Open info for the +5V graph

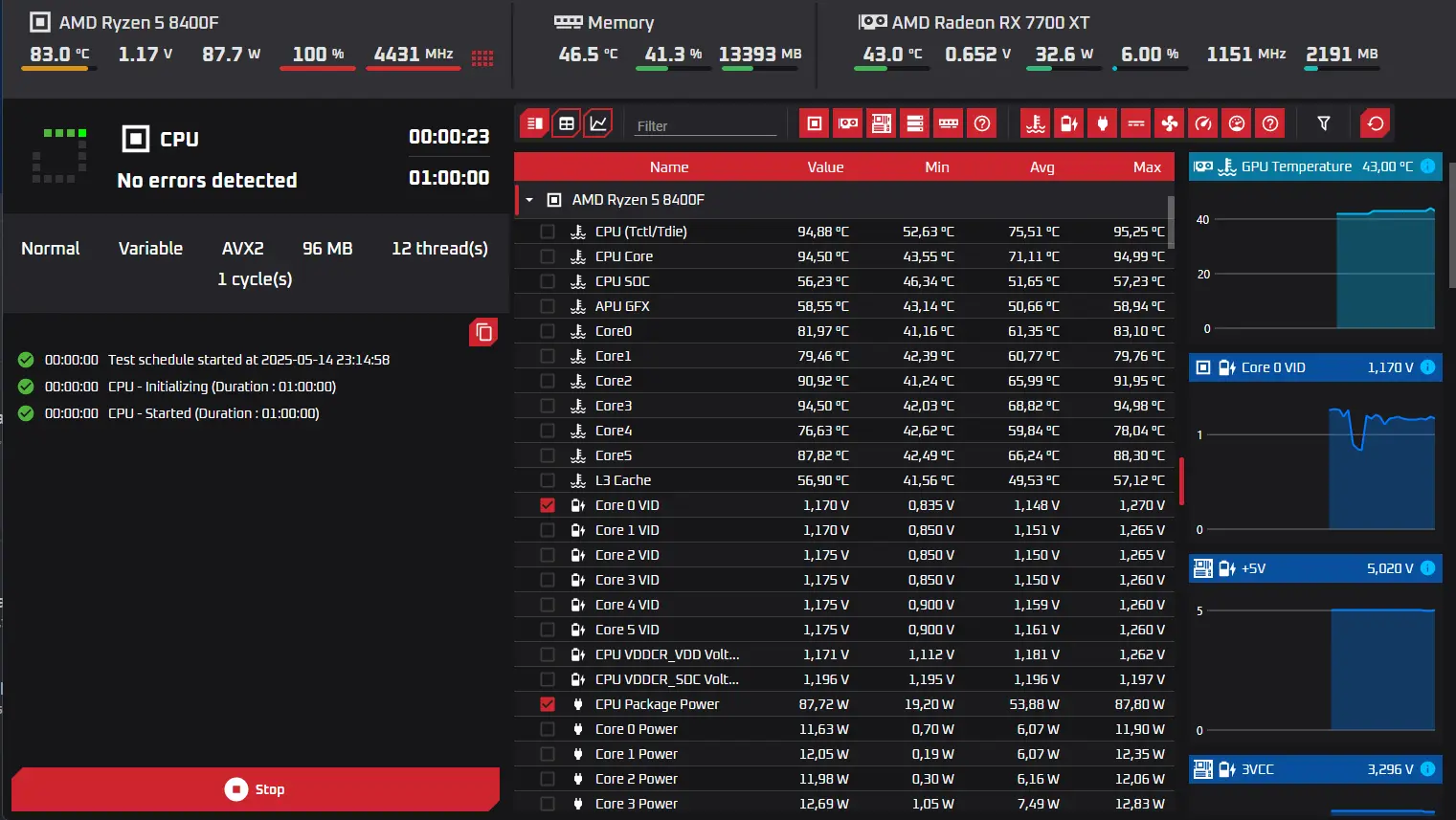coord(1427,568)
